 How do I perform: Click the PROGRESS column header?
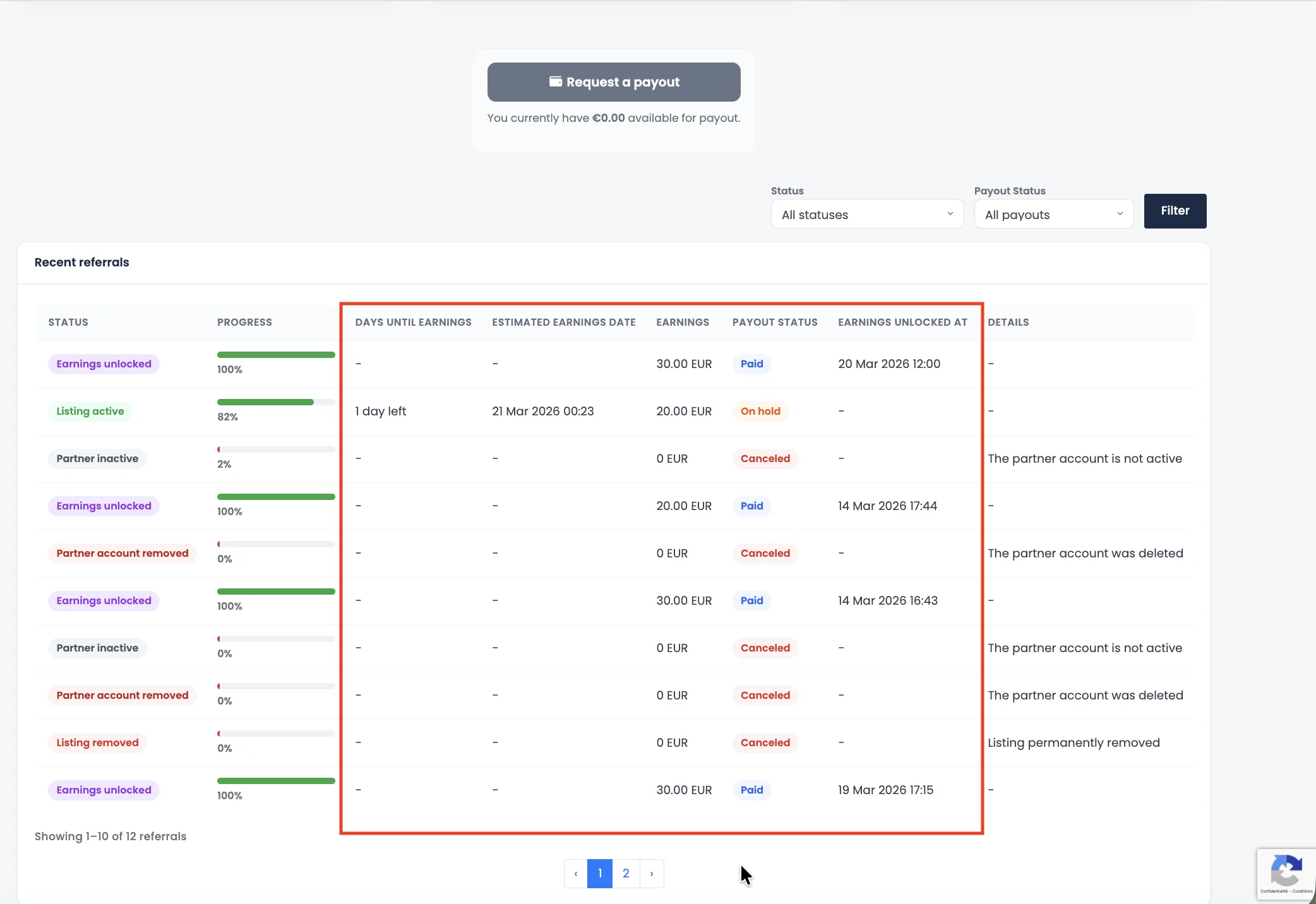pos(244,322)
